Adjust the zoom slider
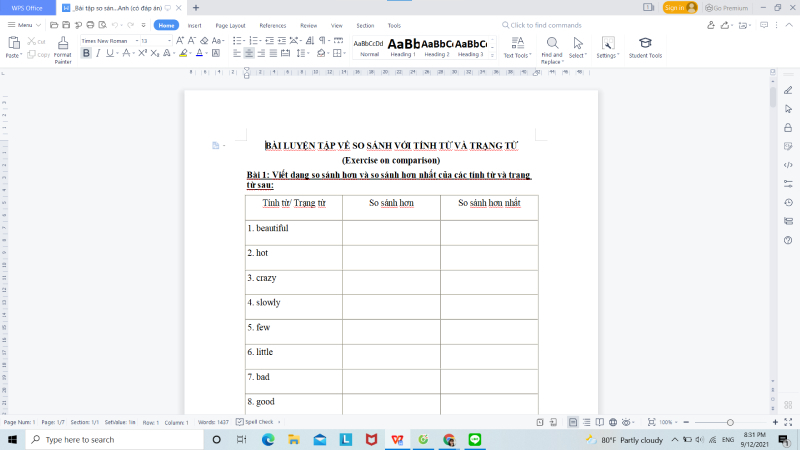 (x=730, y=422)
